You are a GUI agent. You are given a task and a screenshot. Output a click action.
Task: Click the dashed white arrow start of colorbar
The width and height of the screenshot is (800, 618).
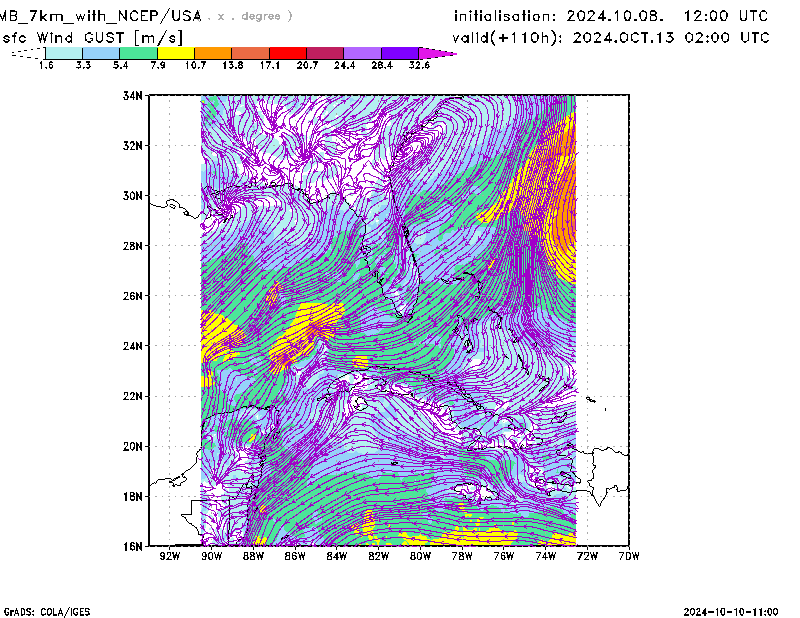(28, 53)
